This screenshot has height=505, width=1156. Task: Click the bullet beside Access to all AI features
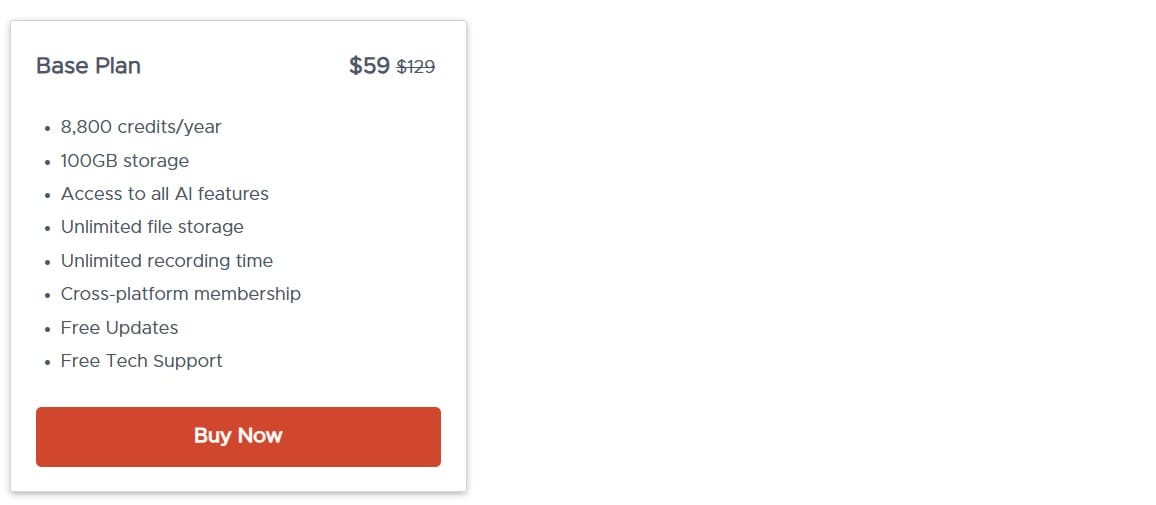coord(47,195)
